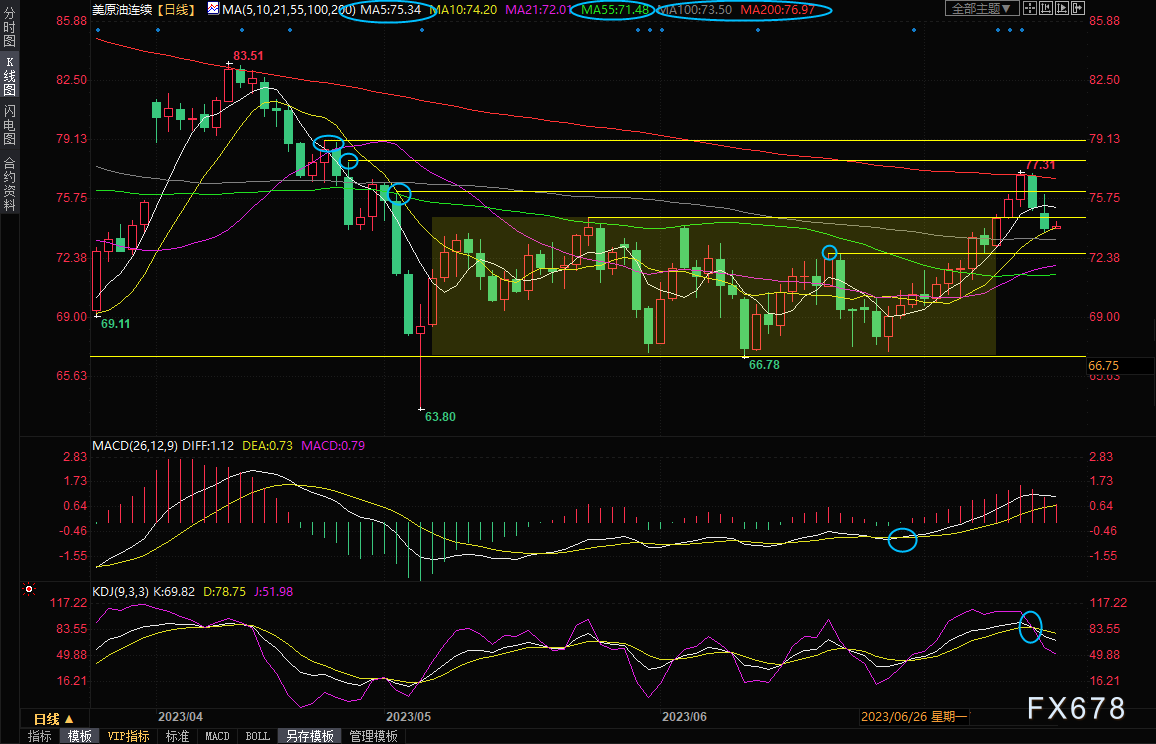Click the DIFF:1.12 value
This screenshot has height=744, width=1156.
pyautogui.click(x=208, y=445)
